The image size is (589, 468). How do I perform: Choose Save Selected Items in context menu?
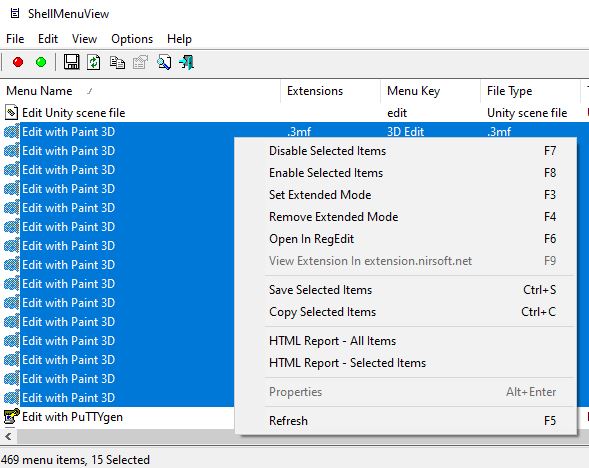point(406,290)
